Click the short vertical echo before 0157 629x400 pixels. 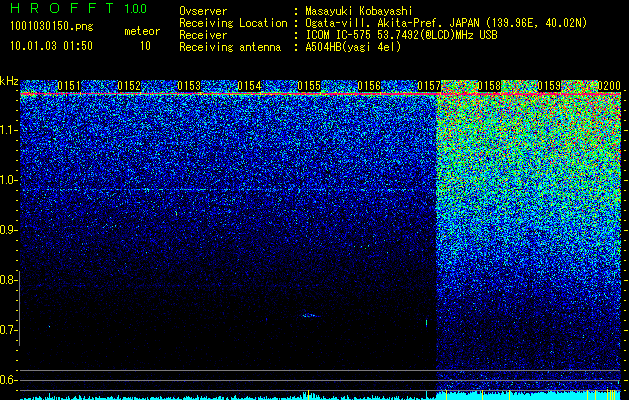coord(426,323)
